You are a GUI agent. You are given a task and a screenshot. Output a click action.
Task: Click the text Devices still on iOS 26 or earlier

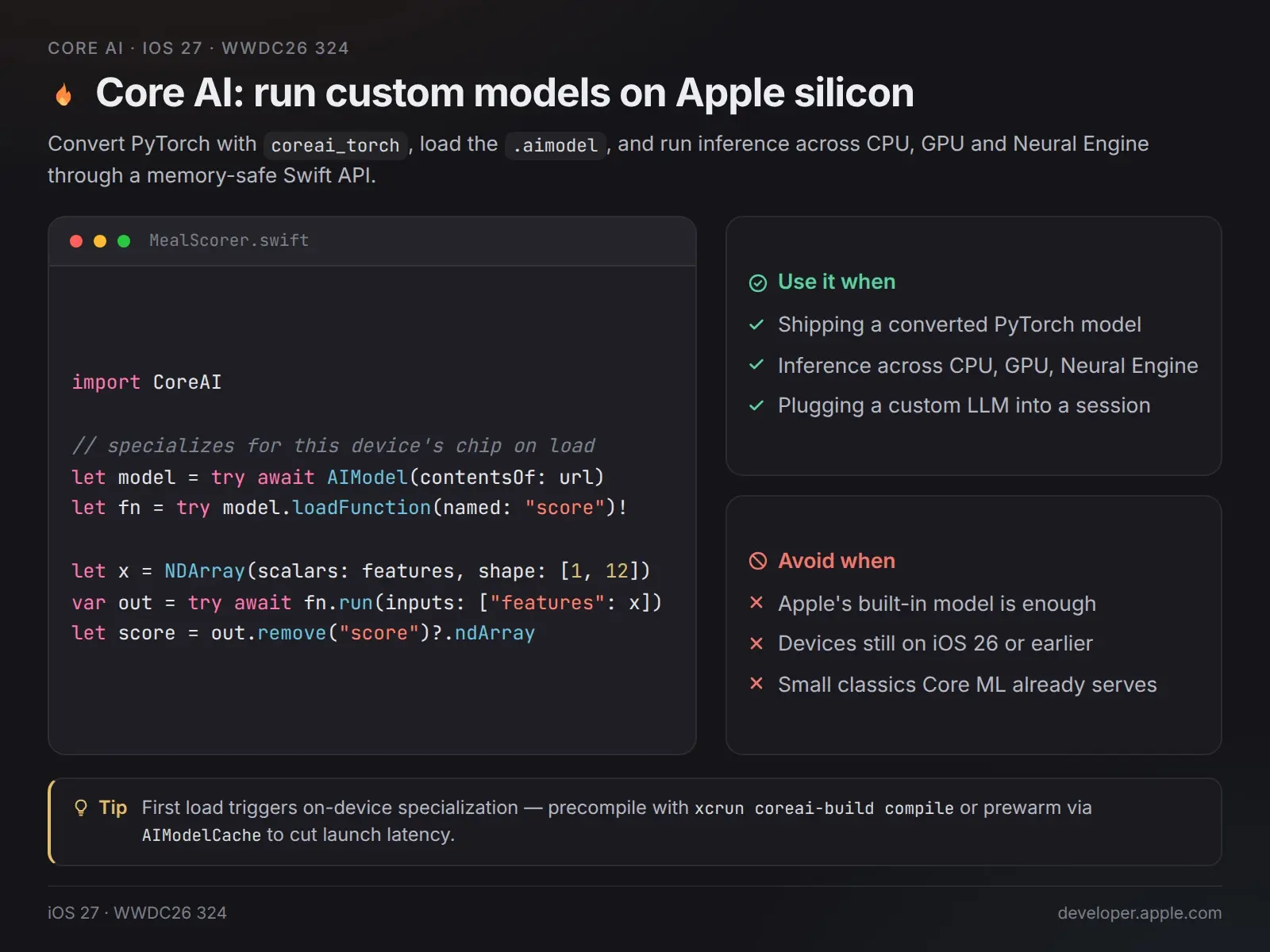tap(935, 643)
